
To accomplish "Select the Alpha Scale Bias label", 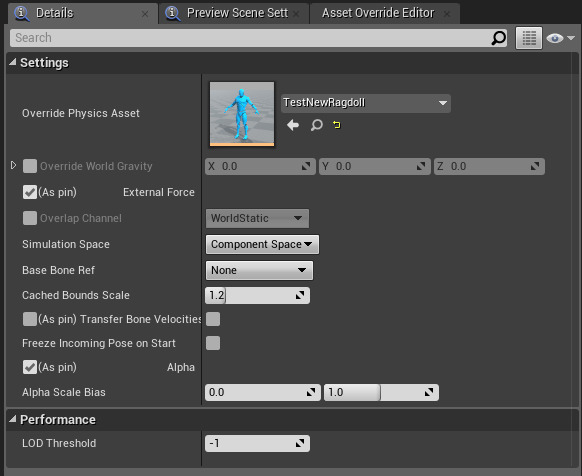I will click(63, 392).
